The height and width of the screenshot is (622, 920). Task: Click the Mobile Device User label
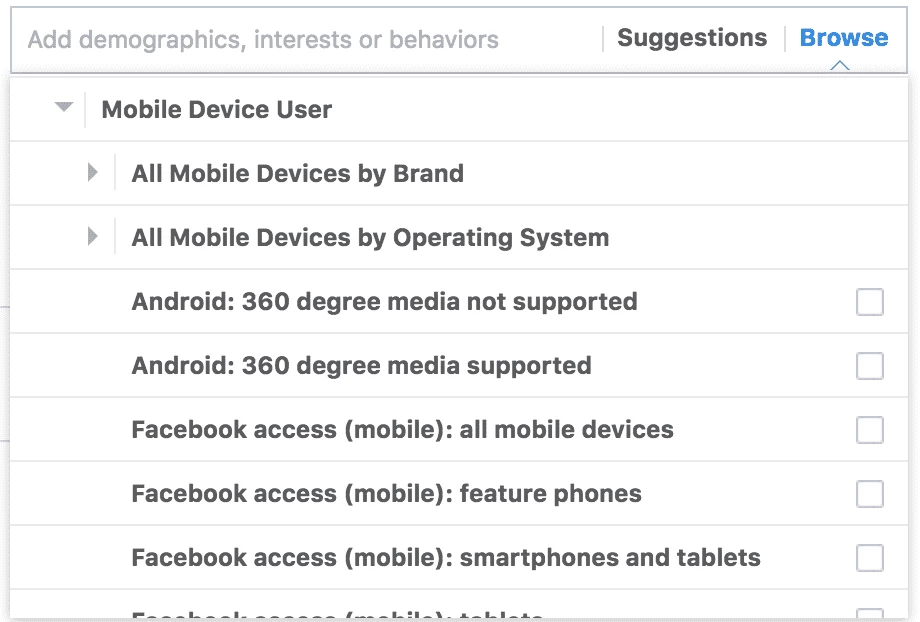pyautogui.click(x=217, y=110)
